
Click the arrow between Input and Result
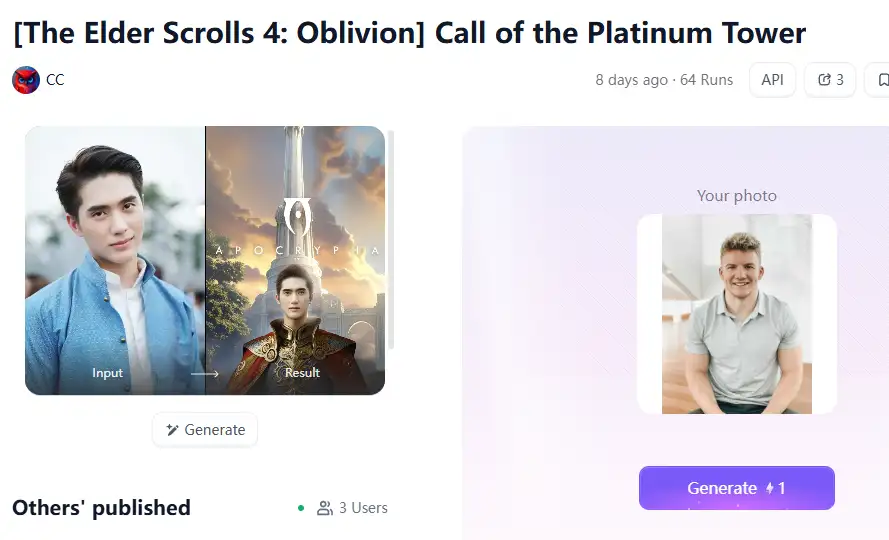(205, 374)
